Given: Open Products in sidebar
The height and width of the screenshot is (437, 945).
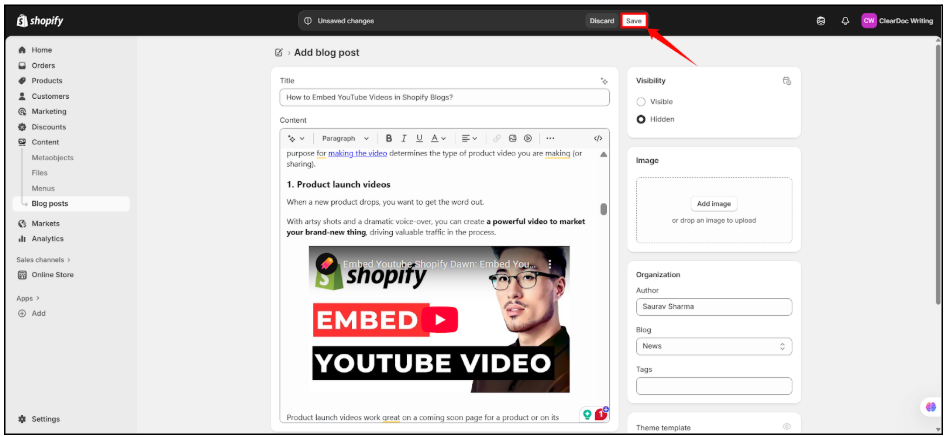Looking at the screenshot, I should (x=46, y=81).
